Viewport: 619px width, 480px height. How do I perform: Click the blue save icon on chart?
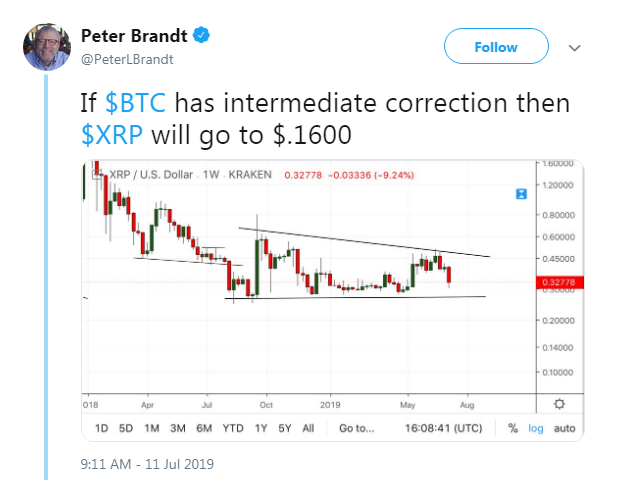point(519,194)
